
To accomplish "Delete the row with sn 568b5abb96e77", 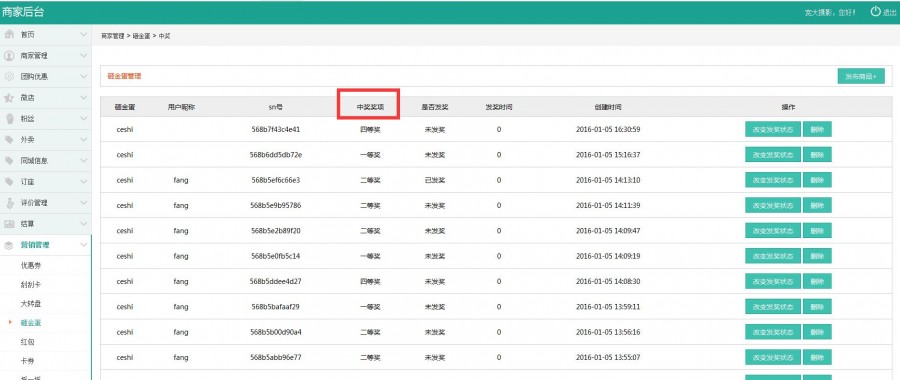I will pyautogui.click(x=817, y=357).
